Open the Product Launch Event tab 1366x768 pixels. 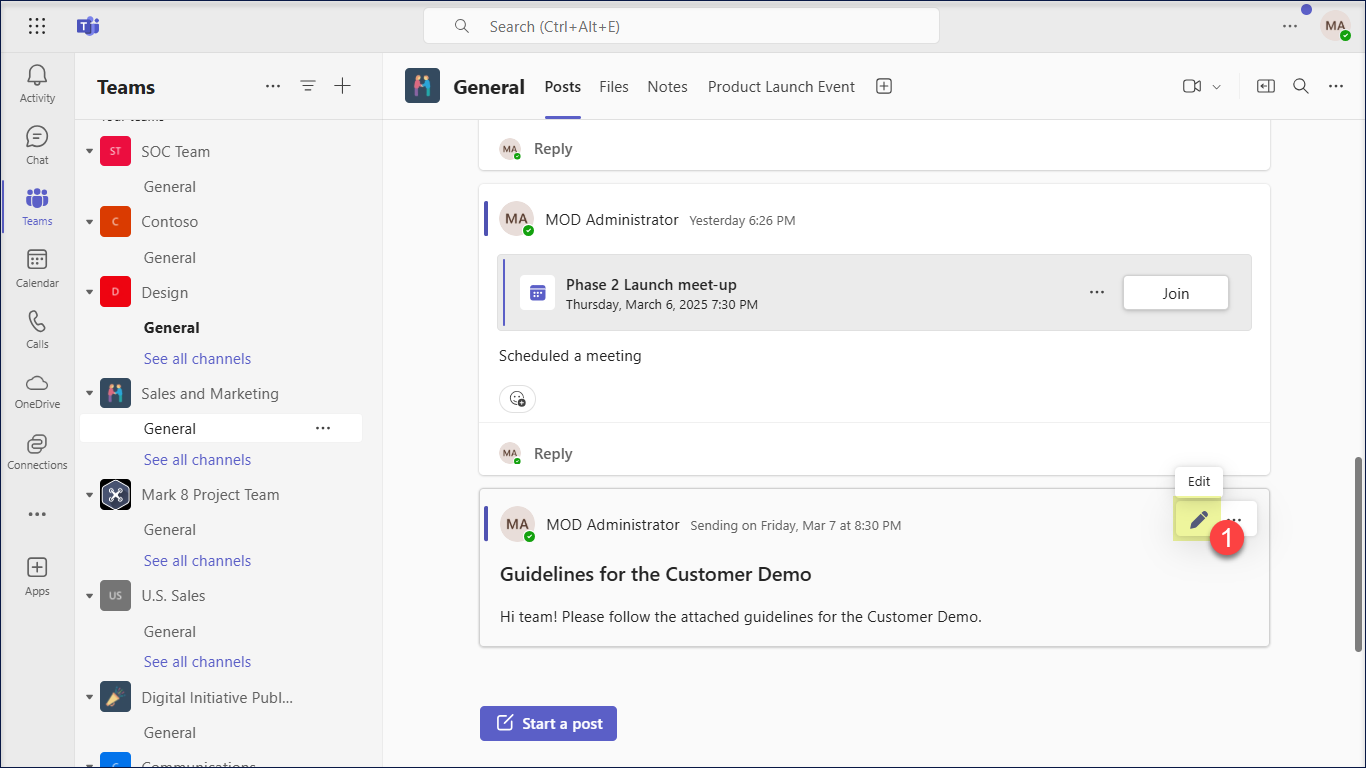(x=781, y=87)
